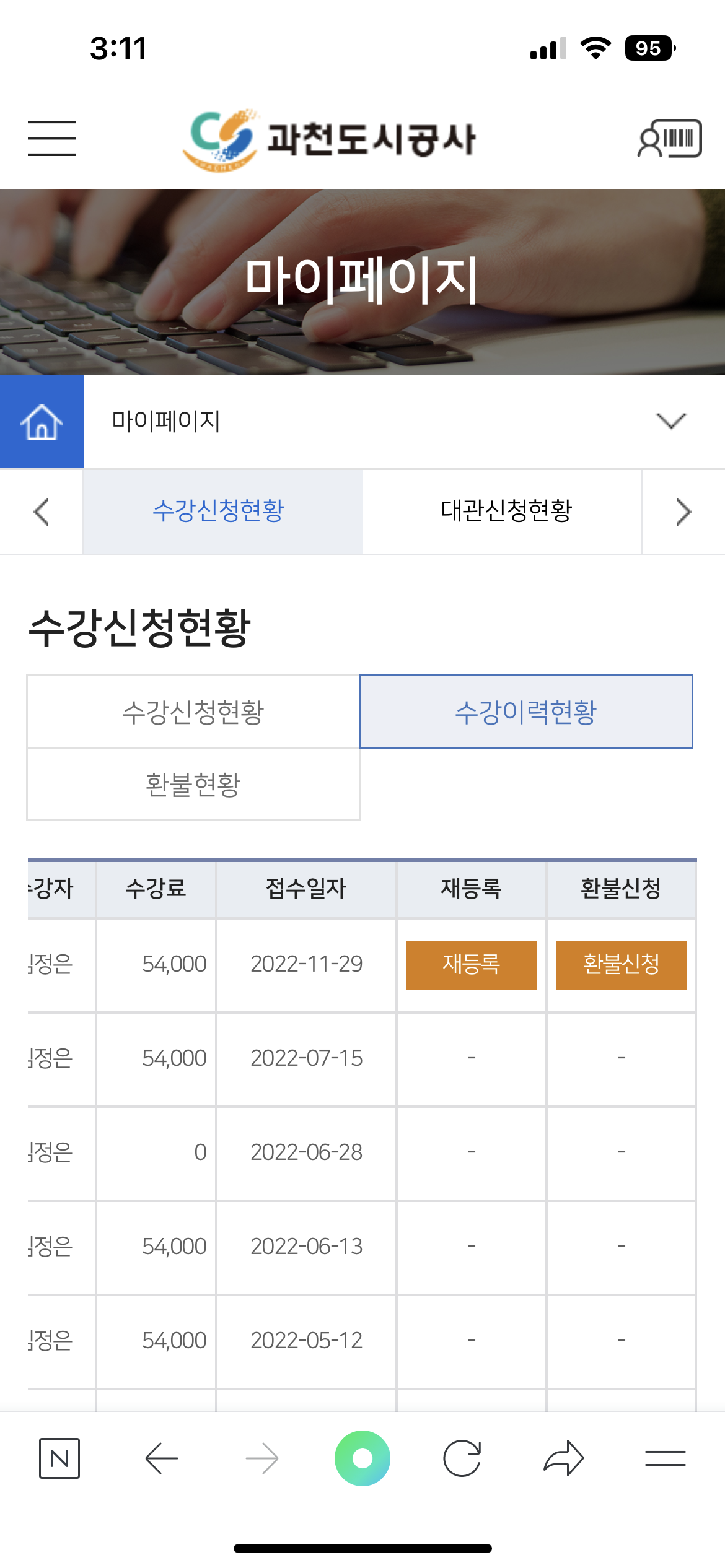Tap the green Naver center button
The height and width of the screenshot is (1568, 725).
(362, 1458)
